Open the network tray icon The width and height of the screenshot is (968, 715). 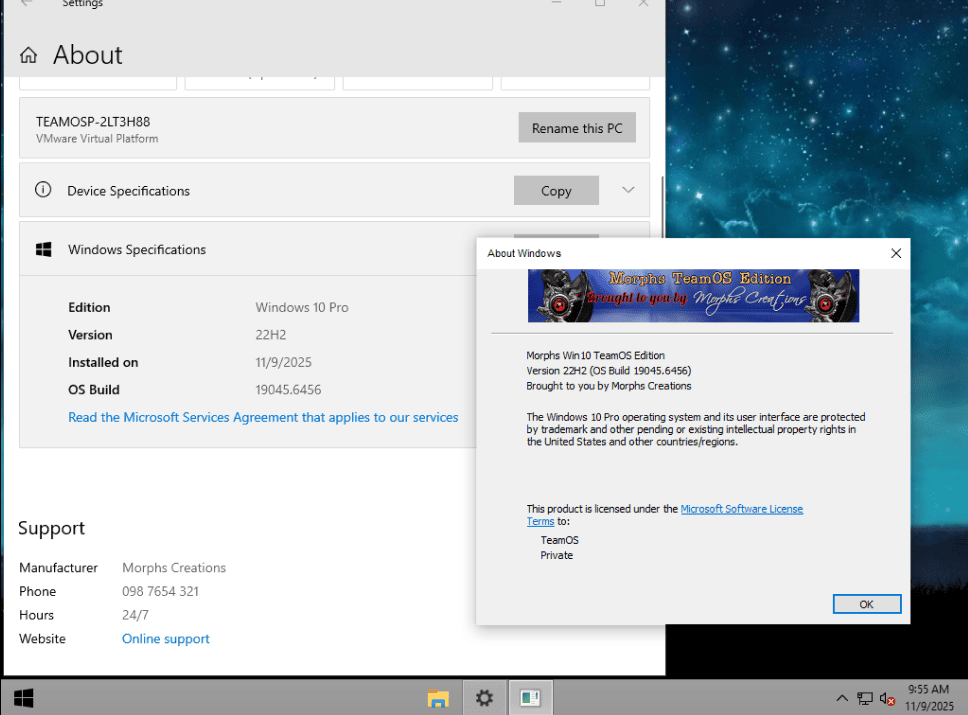(865, 699)
